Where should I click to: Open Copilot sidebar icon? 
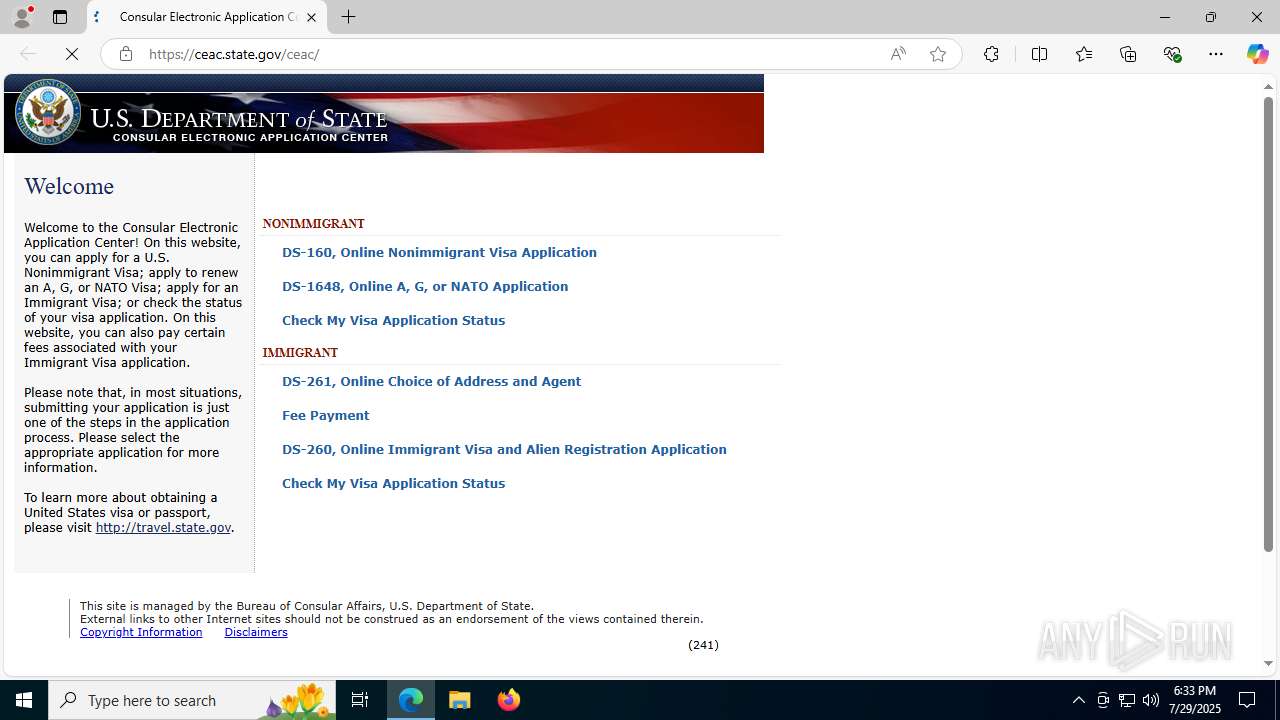(x=1257, y=54)
